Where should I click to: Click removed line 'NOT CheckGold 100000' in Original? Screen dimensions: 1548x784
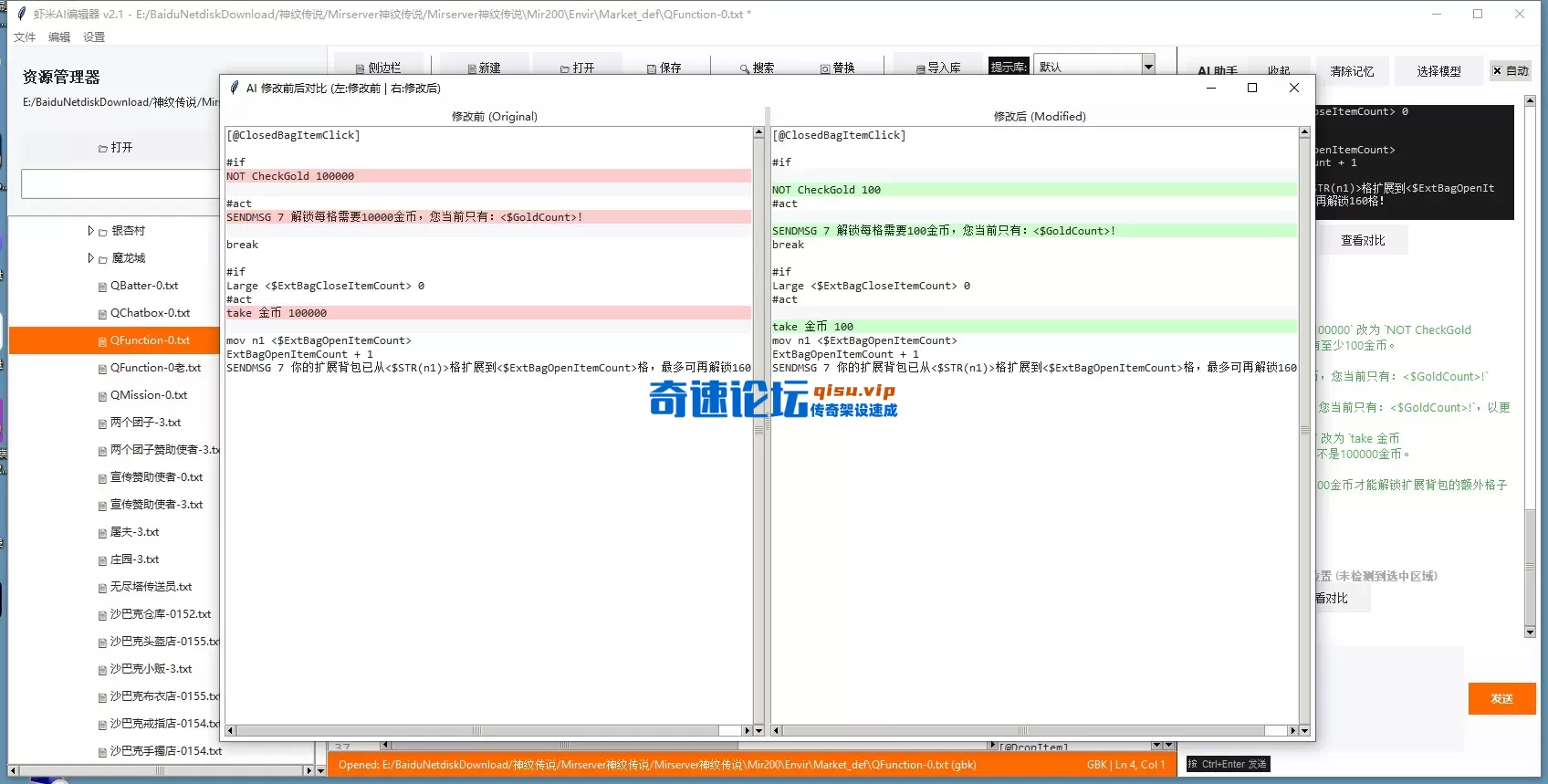click(x=488, y=176)
